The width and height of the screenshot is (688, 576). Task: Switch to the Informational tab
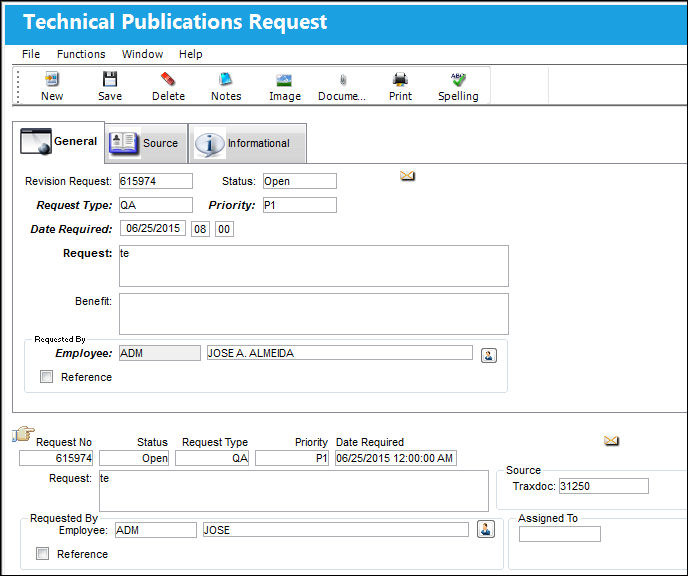[247, 143]
